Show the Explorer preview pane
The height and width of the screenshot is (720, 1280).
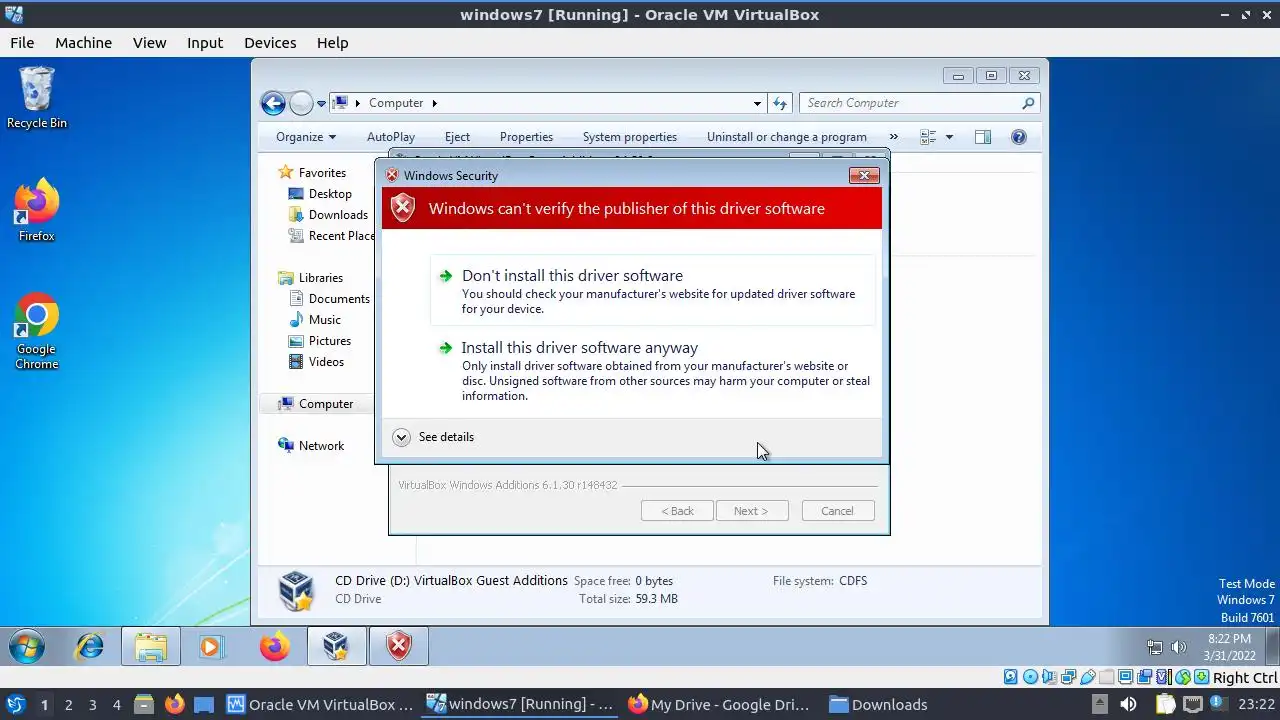click(983, 137)
